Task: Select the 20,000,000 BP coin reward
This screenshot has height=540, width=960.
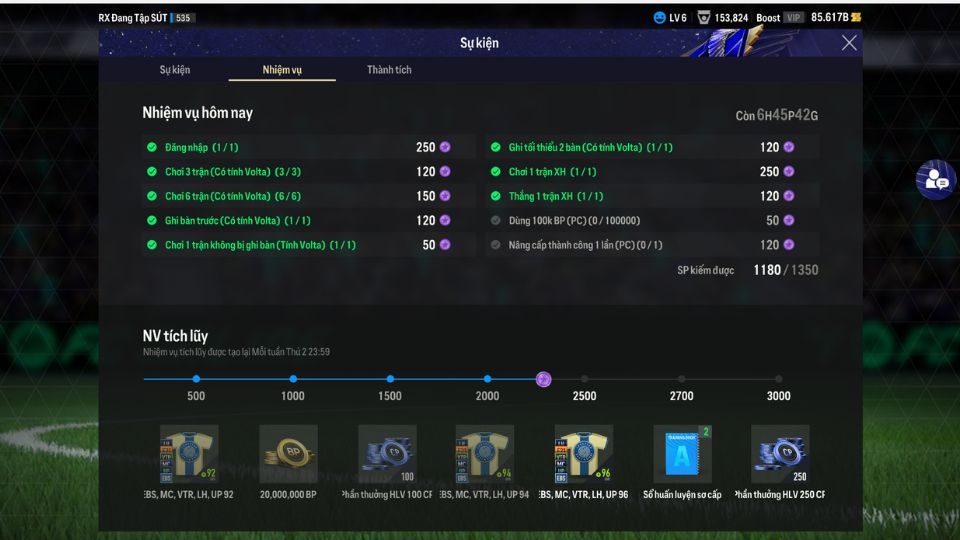Action: 288,454
